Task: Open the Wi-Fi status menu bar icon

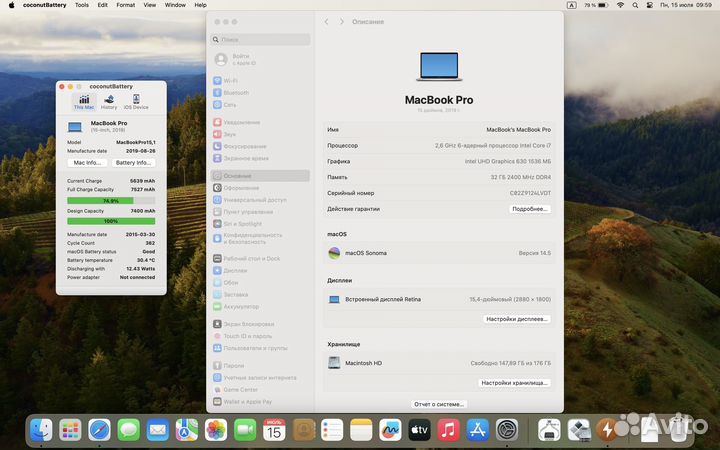Action: 620,5
